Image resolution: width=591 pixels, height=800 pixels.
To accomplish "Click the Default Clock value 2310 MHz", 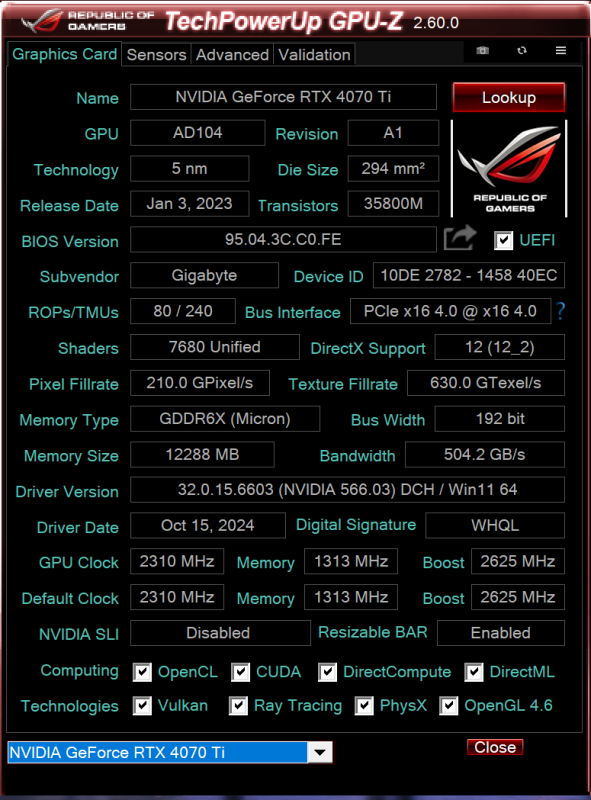I will click(x=177, y=597).
